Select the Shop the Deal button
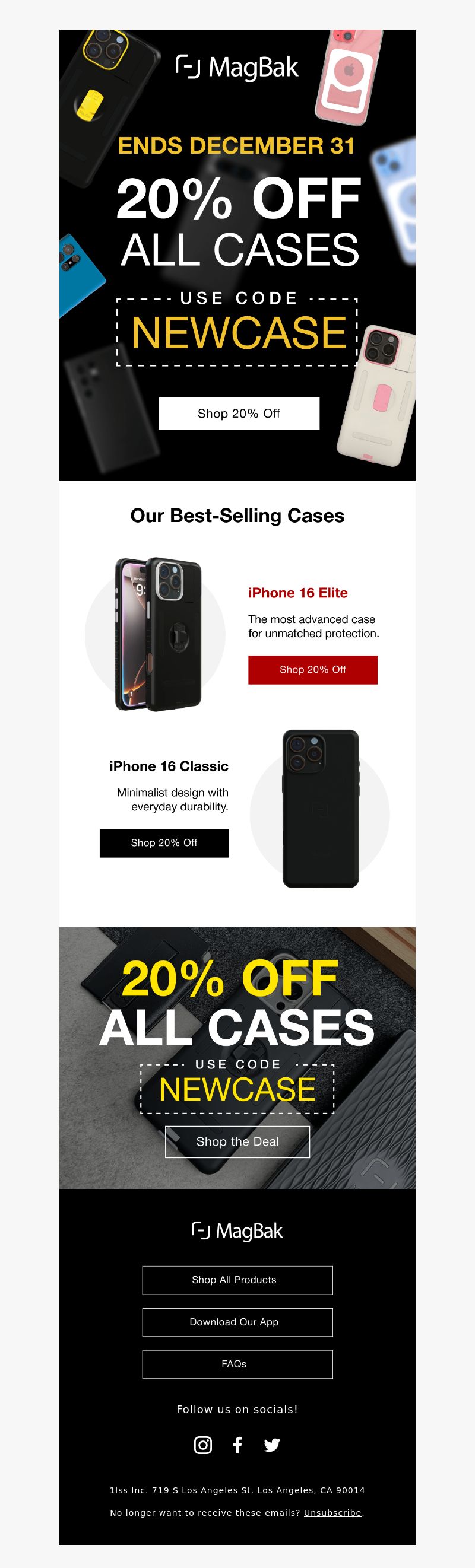This screenshot has height=1568, width=475. pos(237,1142)
